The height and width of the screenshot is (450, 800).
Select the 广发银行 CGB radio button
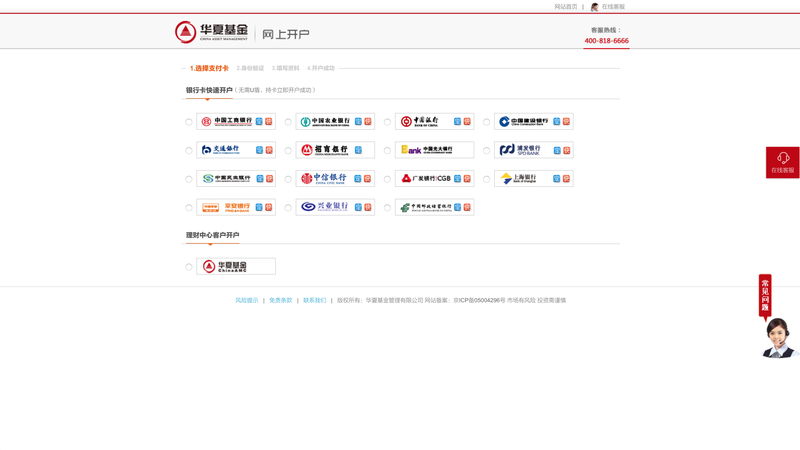pos(387,179)
